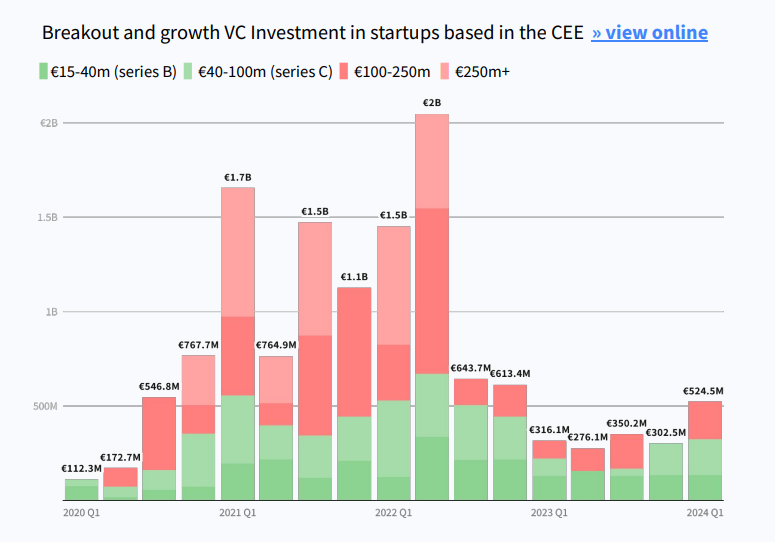Click the chart title text
The height and width of the screenshot is (542, 775).
(313, 33)
